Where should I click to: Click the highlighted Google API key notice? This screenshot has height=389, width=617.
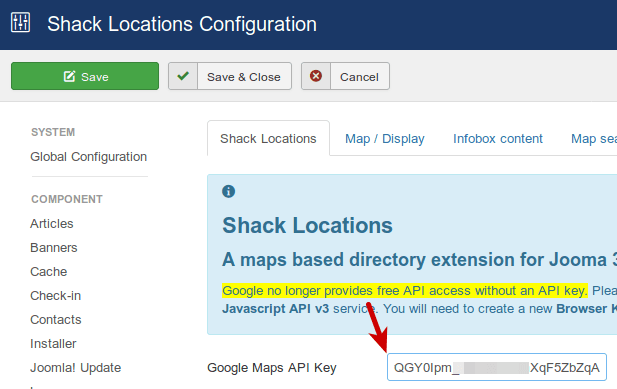(x=405, y=291)
